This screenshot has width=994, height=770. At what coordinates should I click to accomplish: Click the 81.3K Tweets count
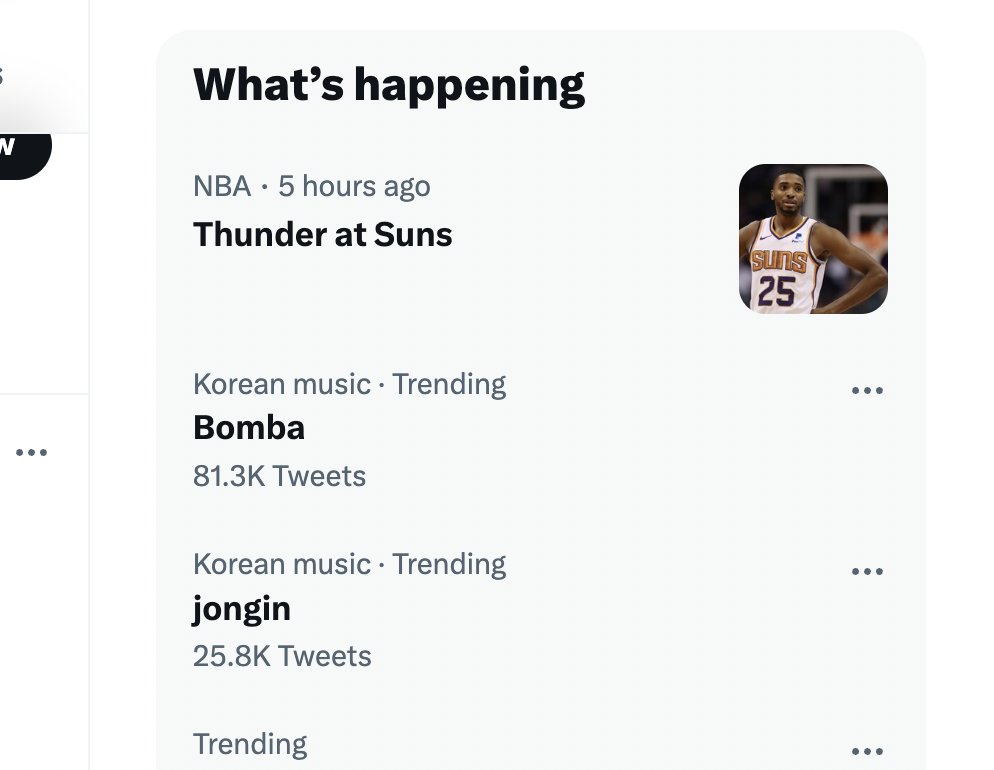point(279,476)
